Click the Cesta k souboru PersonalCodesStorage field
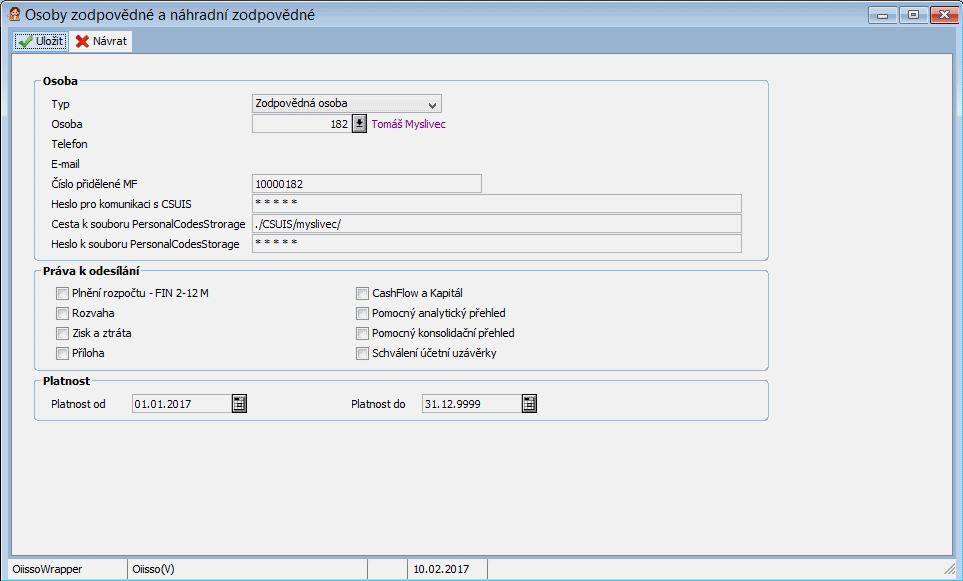Viewport: 963px width, 581px height. point(496,224)
